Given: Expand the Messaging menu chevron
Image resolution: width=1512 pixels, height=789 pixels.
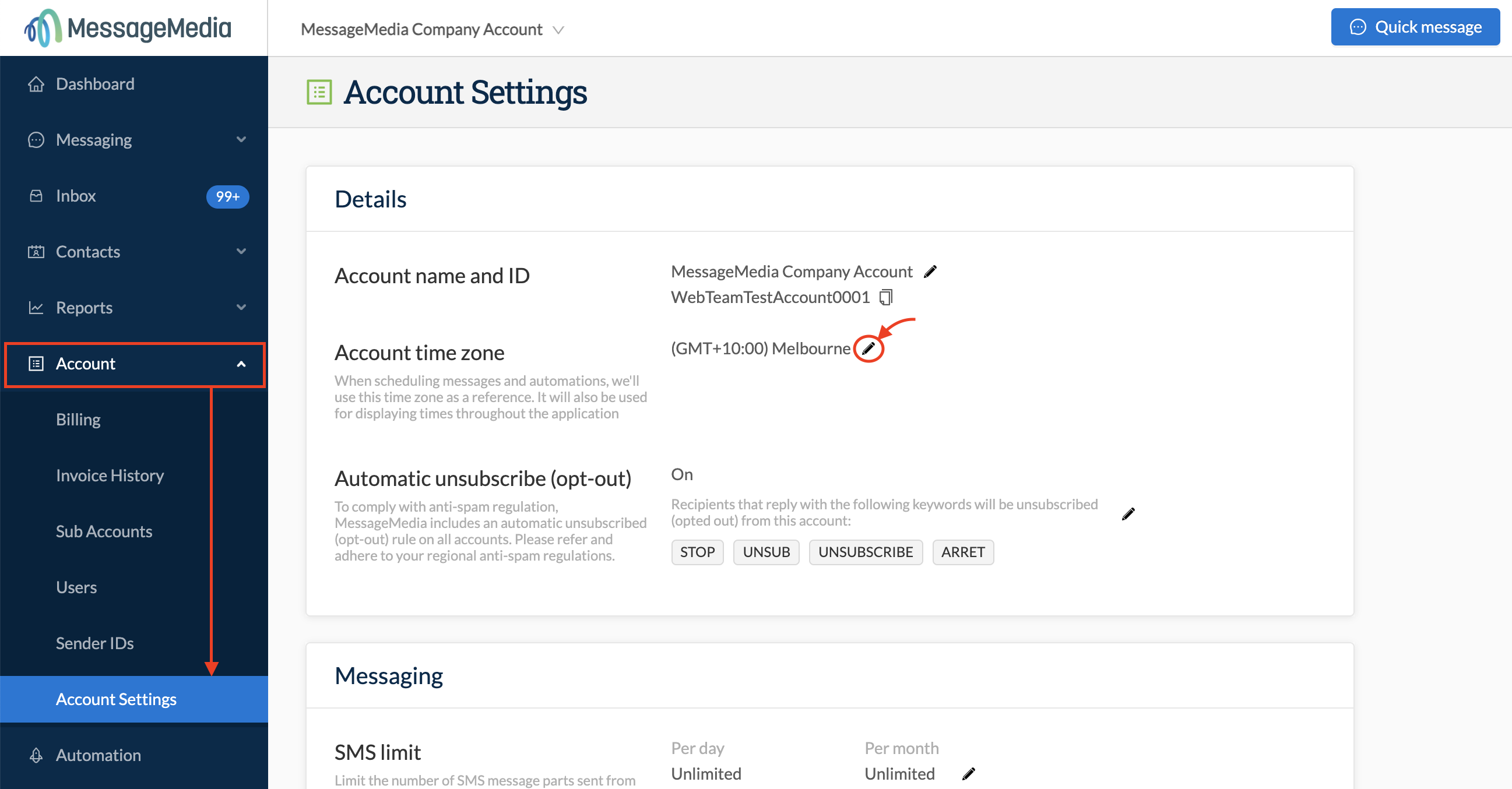Looking at the screenshot, I should pos(241,140).
